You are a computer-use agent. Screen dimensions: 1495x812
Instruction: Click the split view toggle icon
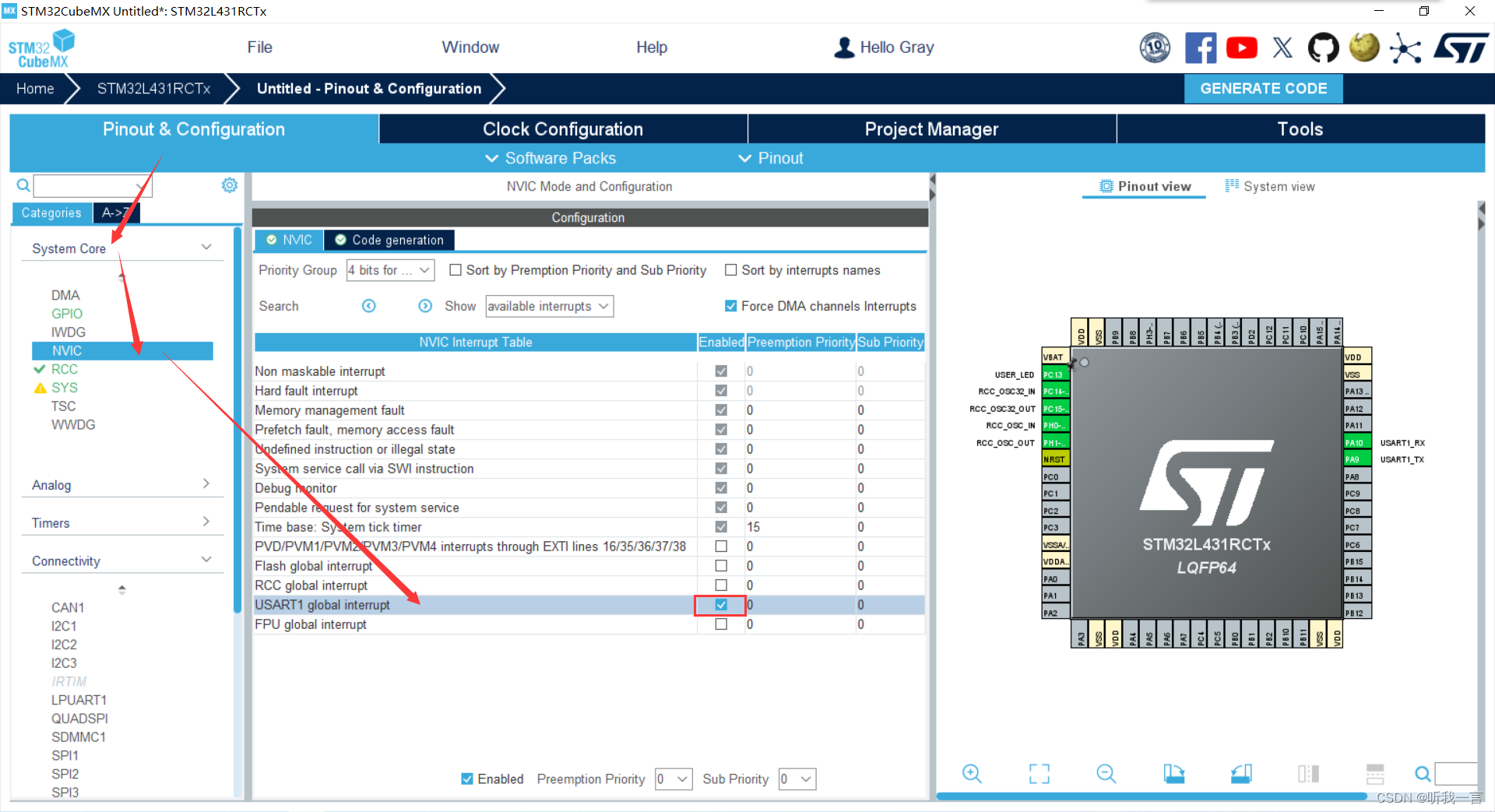click(x=1309, y=773)
